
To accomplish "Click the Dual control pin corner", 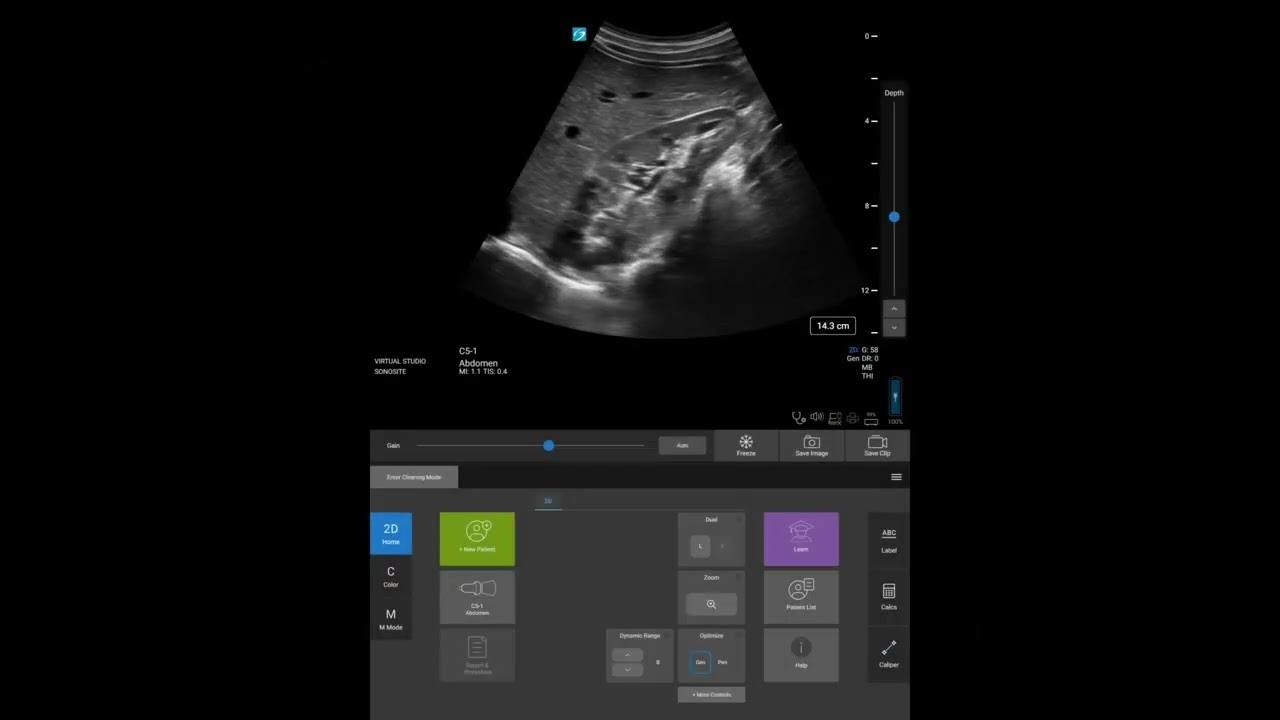I will coord(739,519).
